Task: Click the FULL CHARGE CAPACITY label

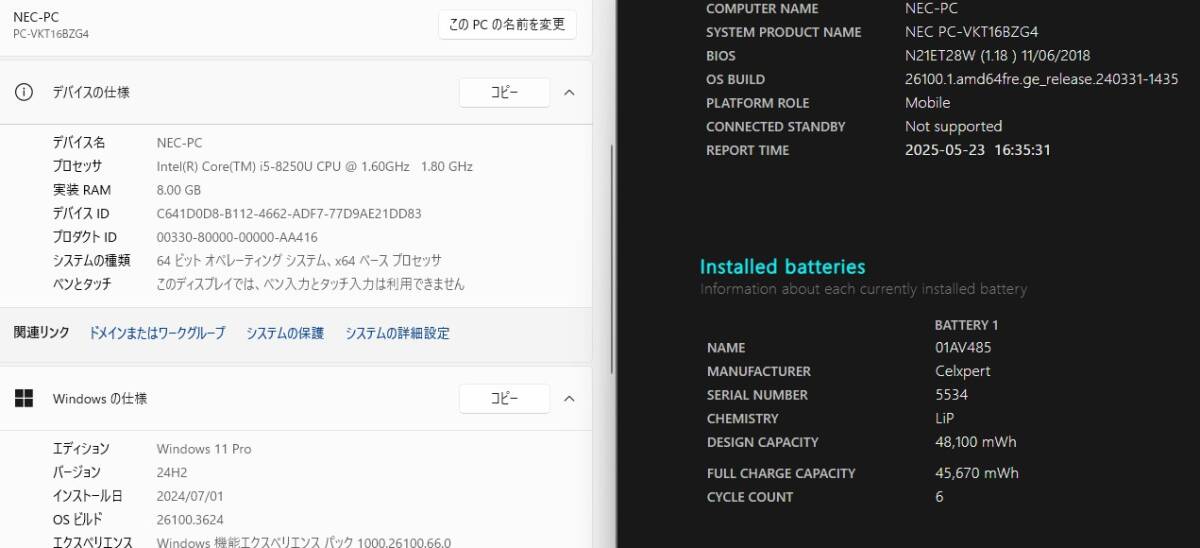Action: point(781,473)
